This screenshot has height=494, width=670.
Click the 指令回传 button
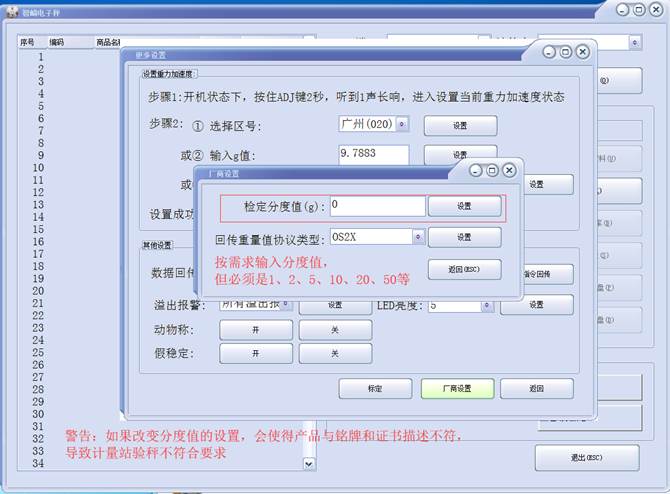point(548,274)
